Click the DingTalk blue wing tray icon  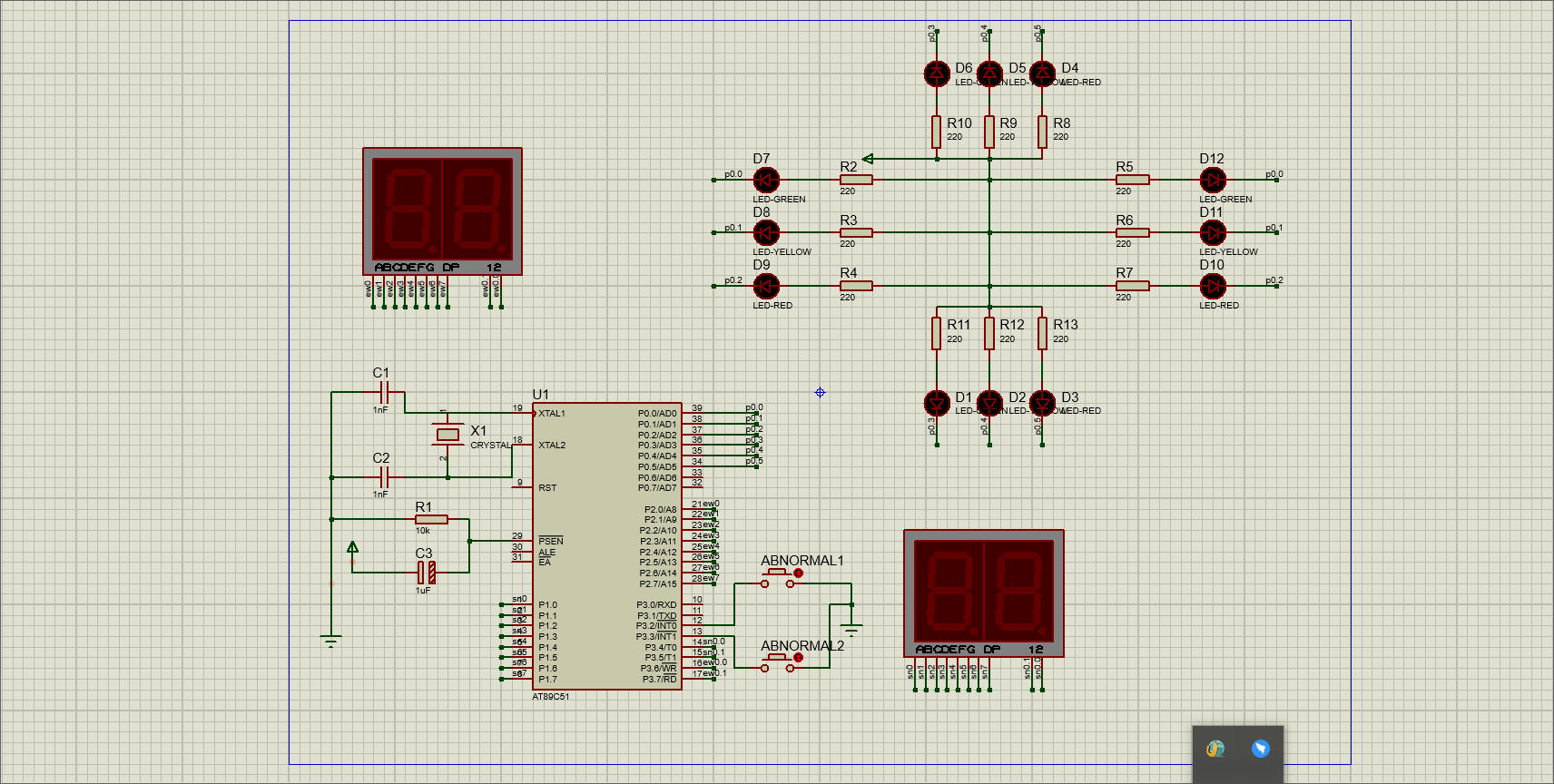click(1260, 749)
